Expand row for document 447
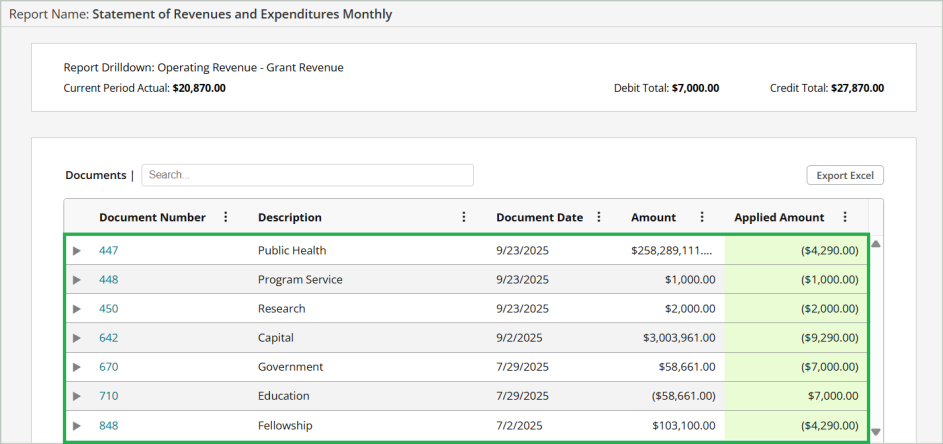 point(77,250)
